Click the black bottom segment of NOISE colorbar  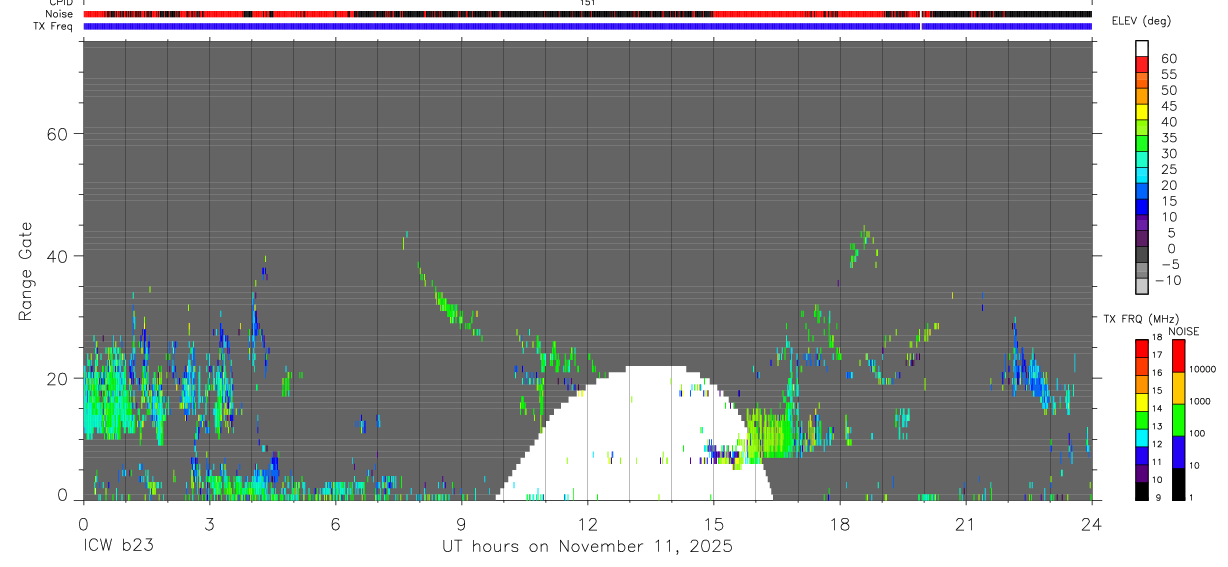tap(1179, 483)
